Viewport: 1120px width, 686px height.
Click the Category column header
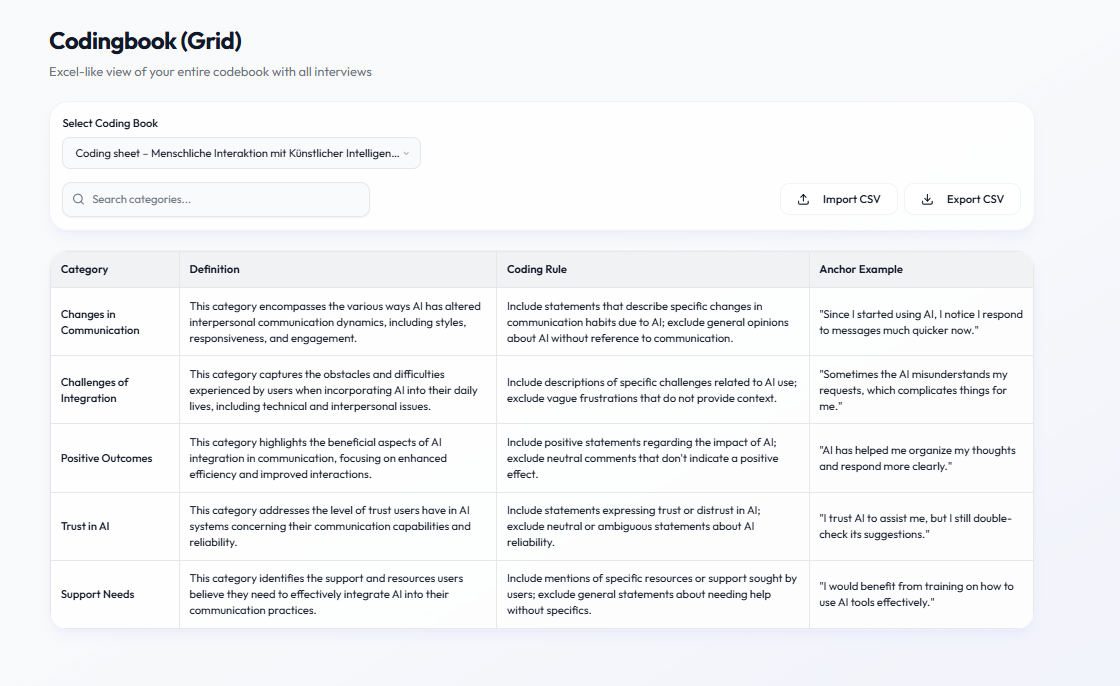click(x=85, y=269)
